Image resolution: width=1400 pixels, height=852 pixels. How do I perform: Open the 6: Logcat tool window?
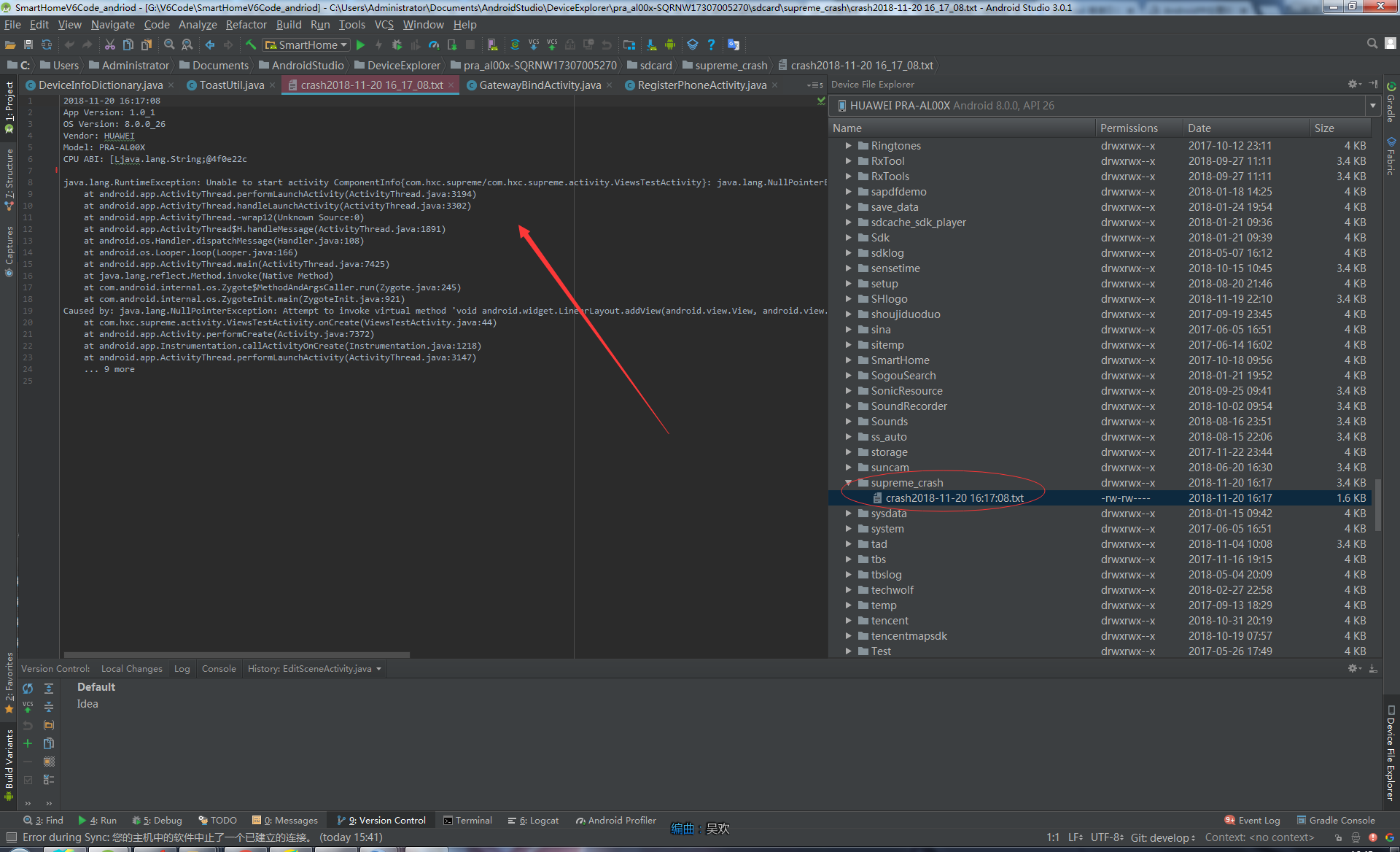click(533, 821)
